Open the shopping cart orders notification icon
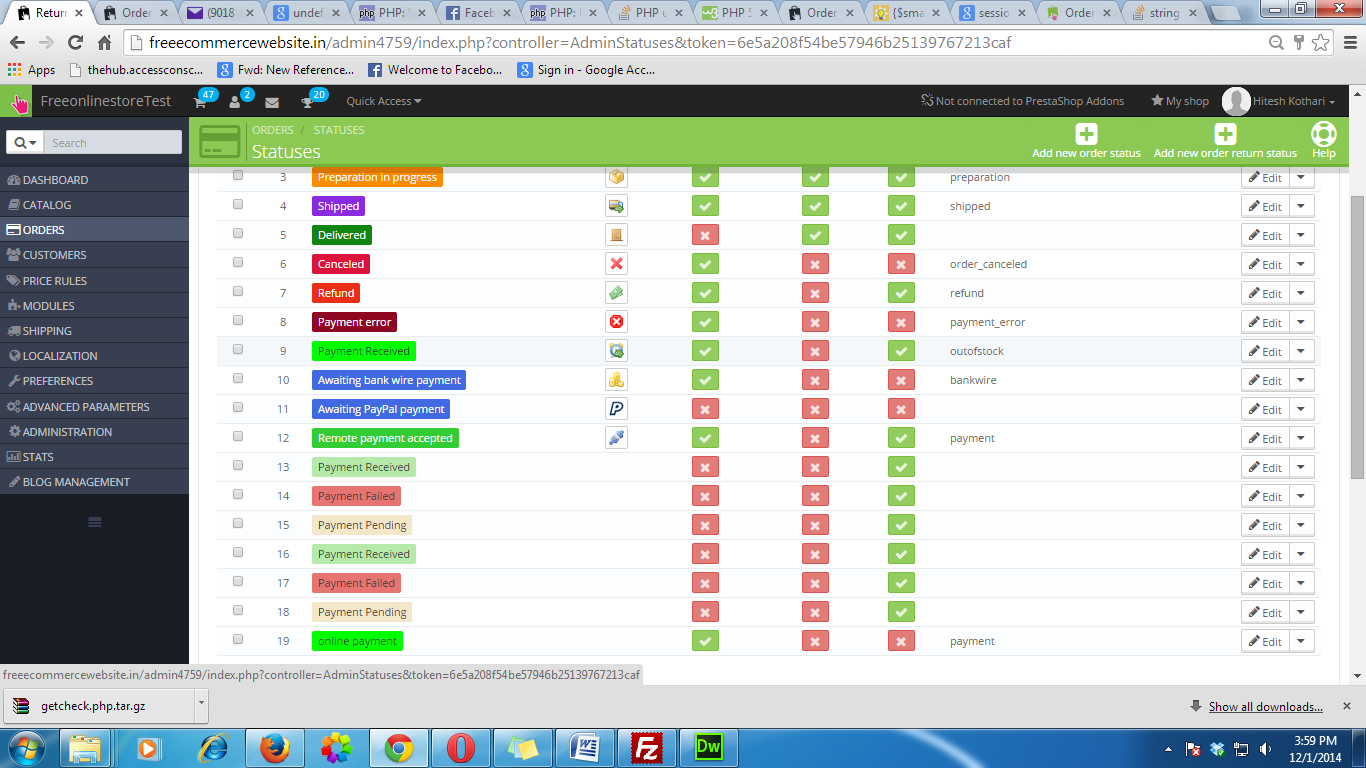 (x=200, y=102)
